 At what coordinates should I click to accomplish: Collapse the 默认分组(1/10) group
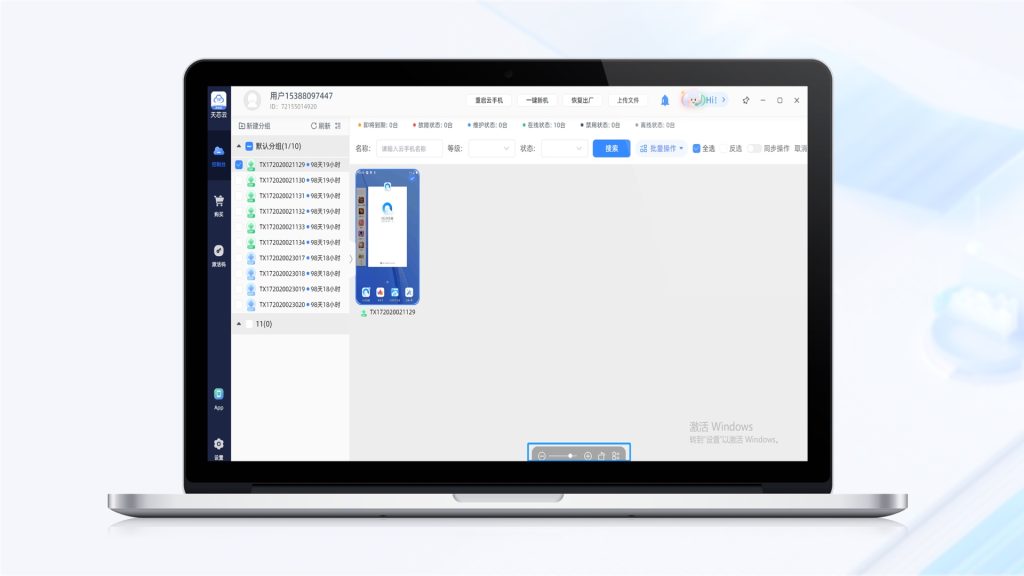(239, 146)
